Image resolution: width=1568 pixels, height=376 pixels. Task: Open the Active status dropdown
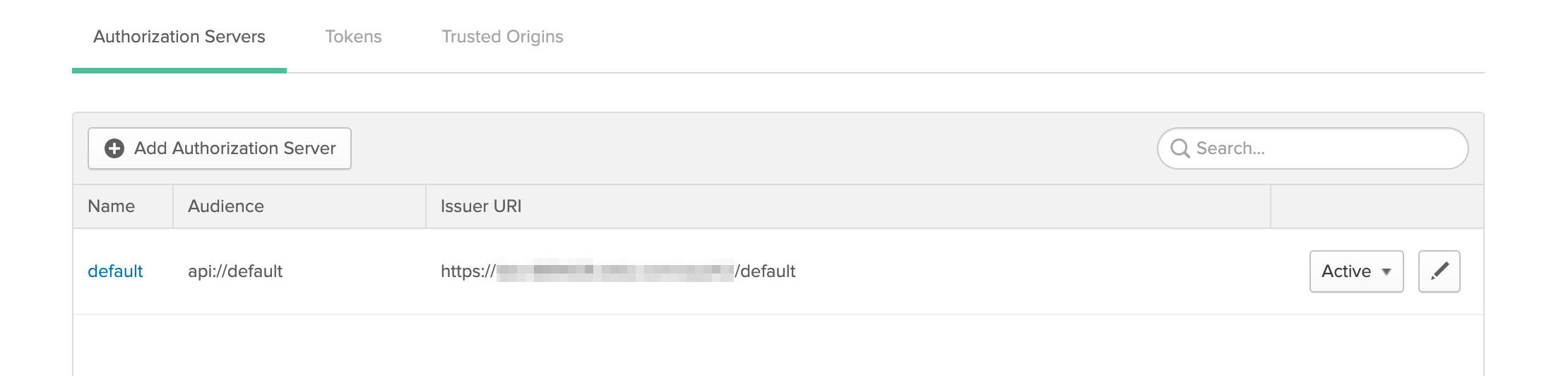click(1355, 271)
